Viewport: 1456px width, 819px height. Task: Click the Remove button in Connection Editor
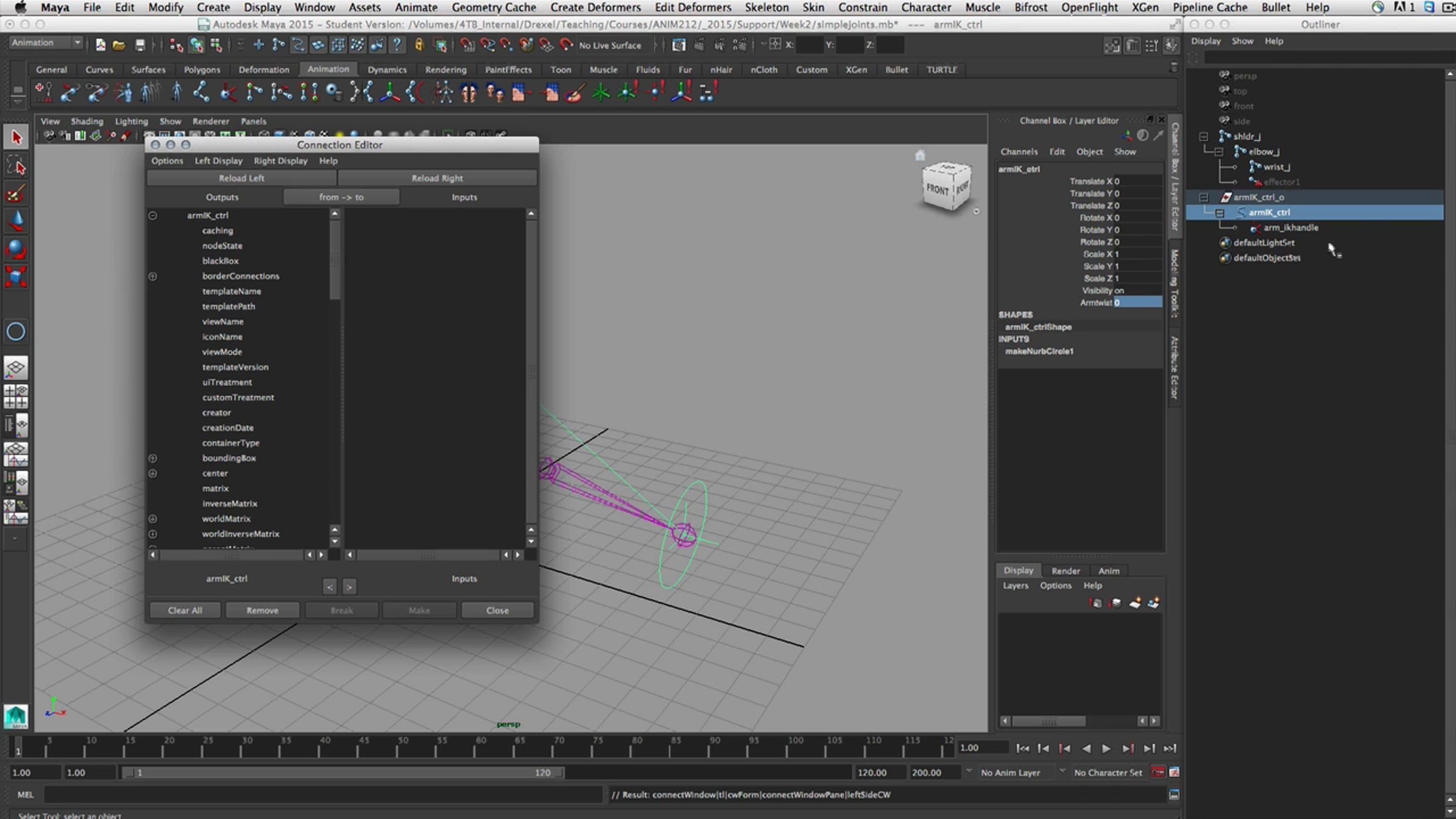262,610
